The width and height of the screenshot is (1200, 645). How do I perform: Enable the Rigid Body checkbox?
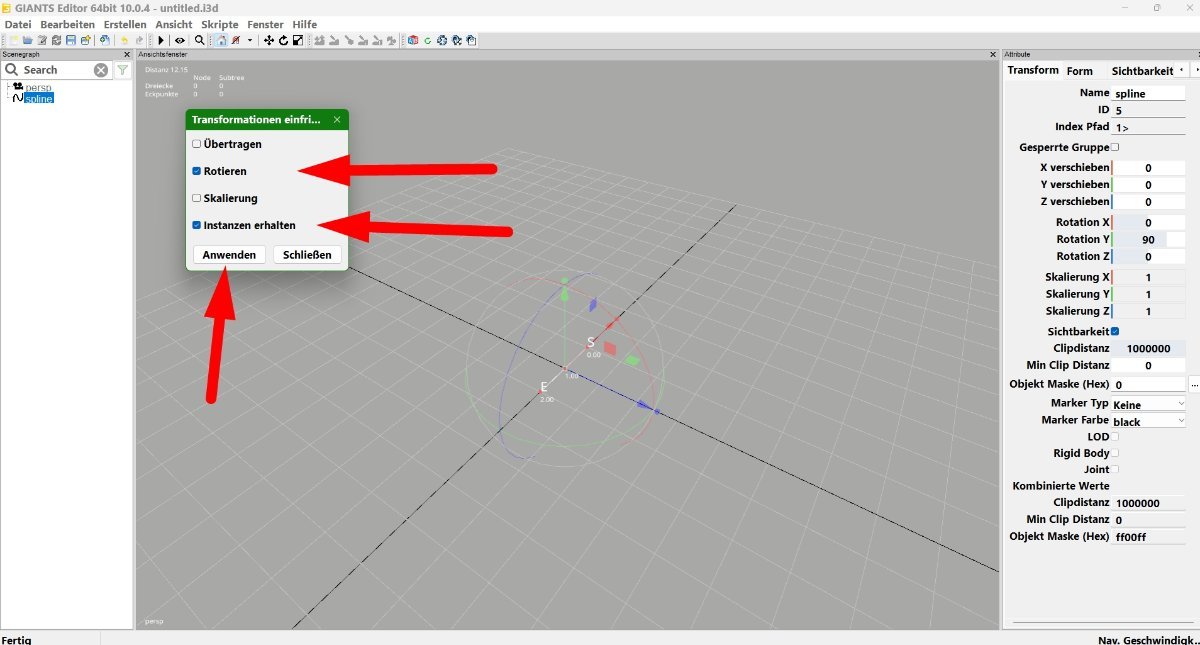coord(1115,453)
